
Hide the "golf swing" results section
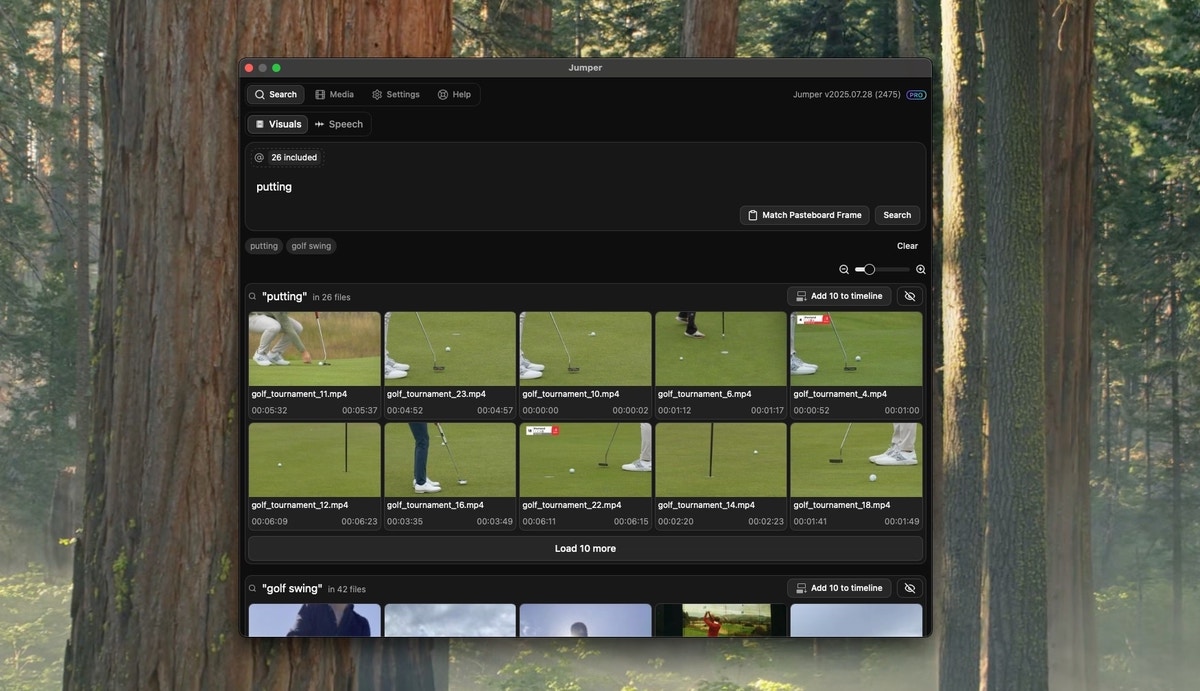(910, 588)
